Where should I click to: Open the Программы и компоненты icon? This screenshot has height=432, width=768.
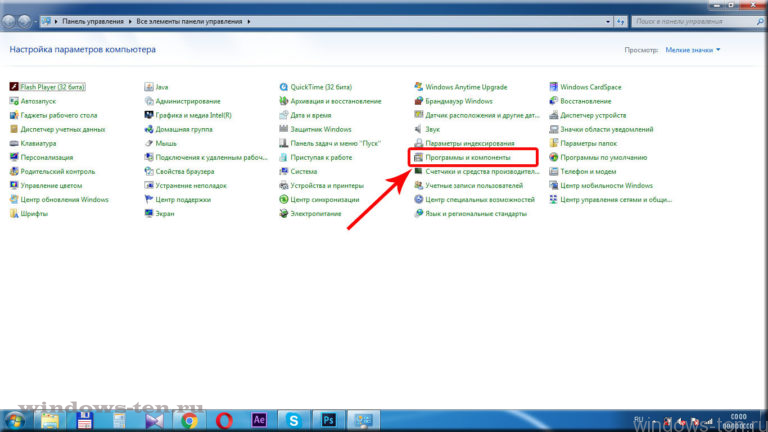tap(419, 157)
